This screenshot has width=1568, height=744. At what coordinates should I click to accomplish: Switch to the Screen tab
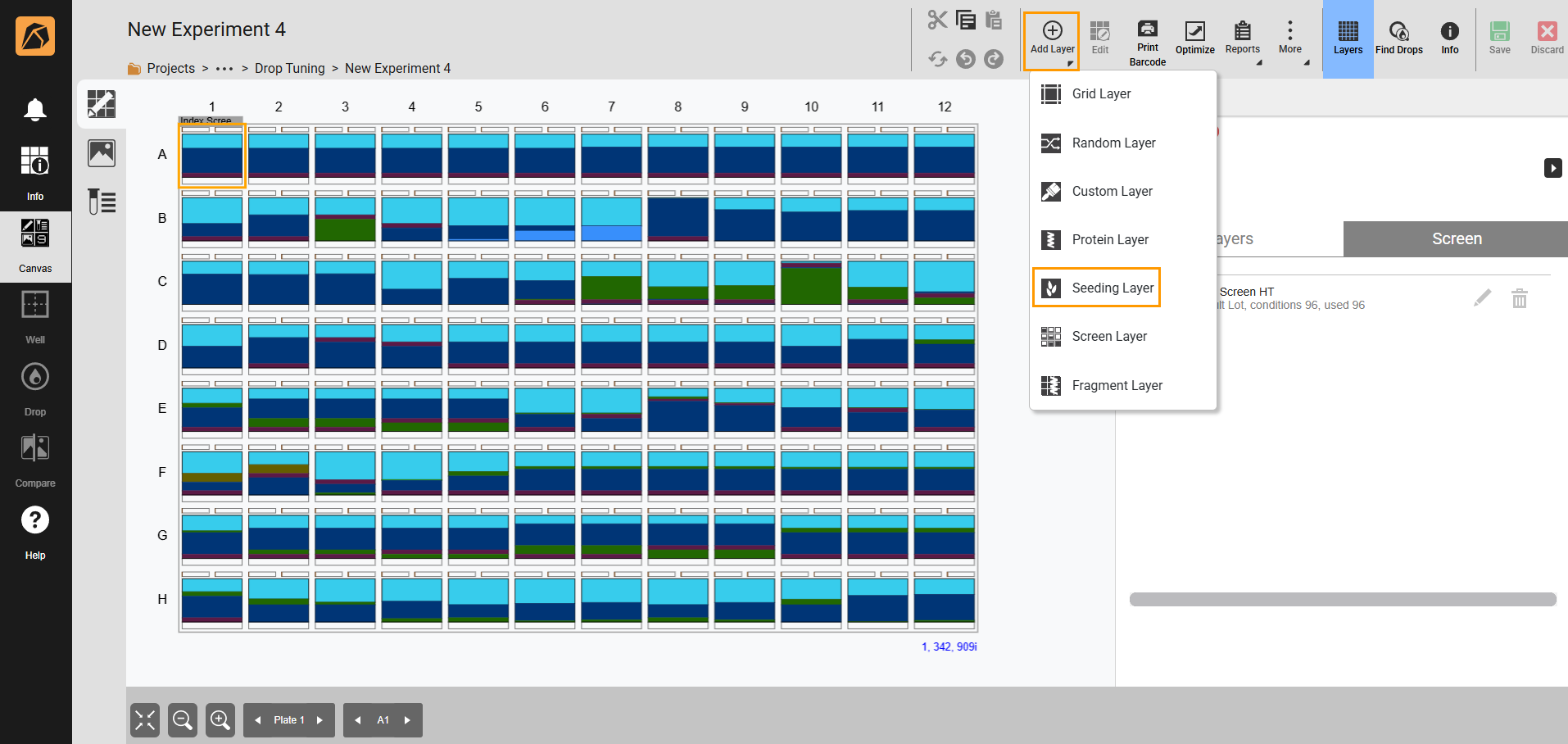coord(1456,239)
